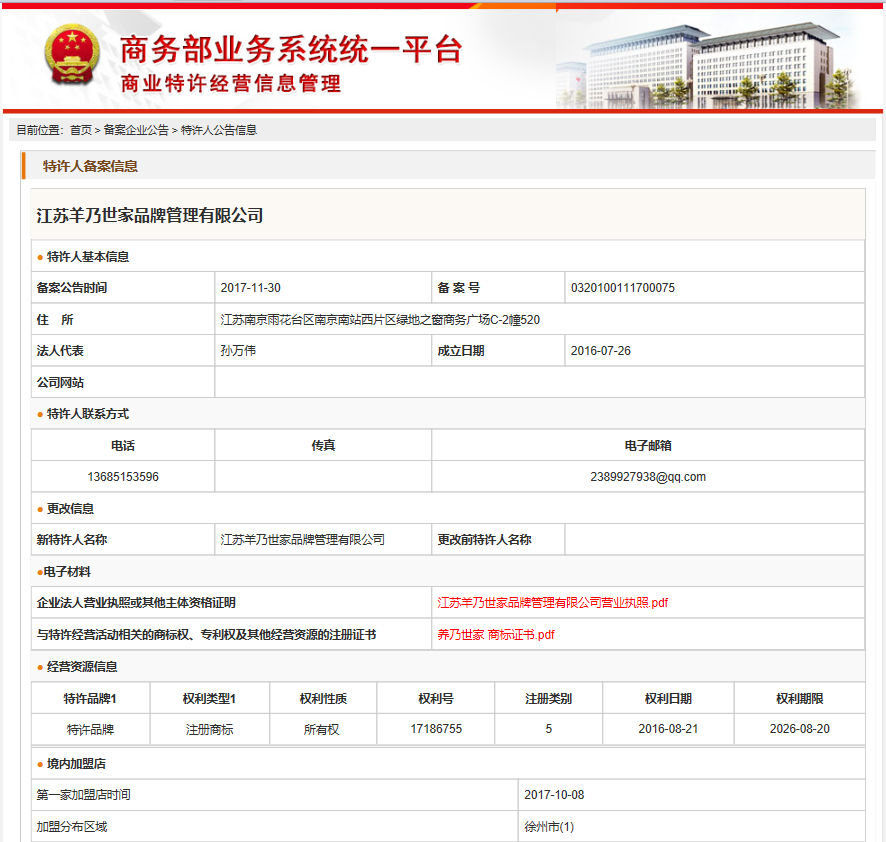Click the 境内加盟店 section heading
This screenshot has height=842, width=886.
click(76, 764)
